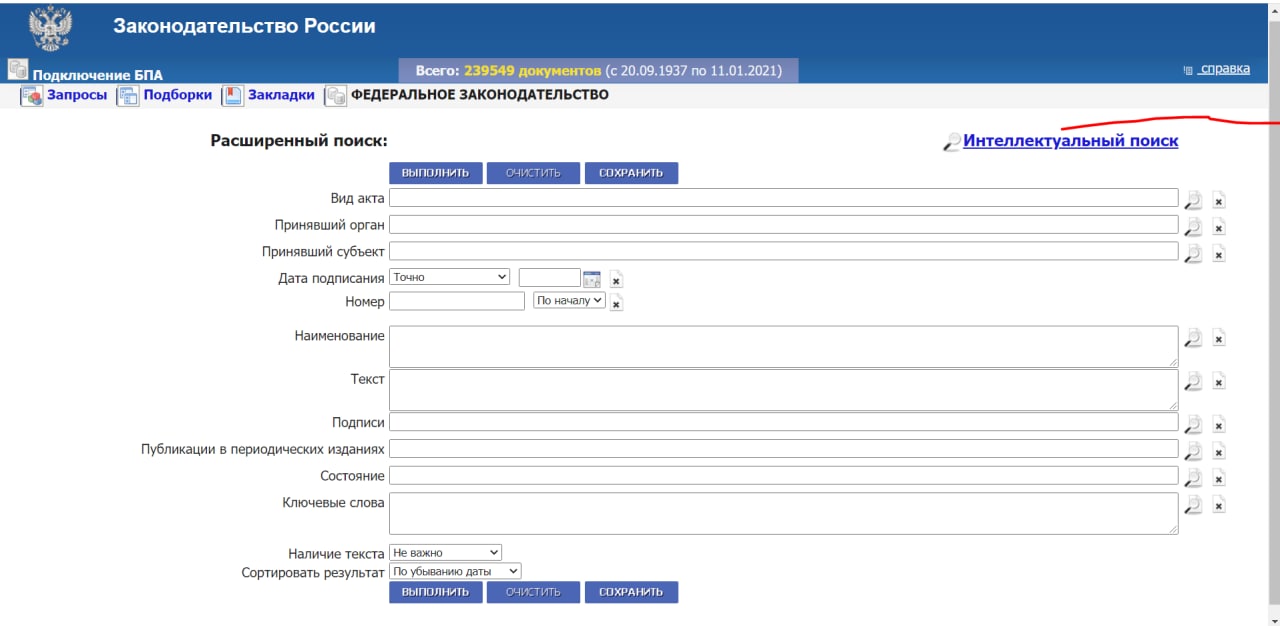Open the Закладки tab
1280x626 pixels.
pyautogui.click(x=281, y=95)
